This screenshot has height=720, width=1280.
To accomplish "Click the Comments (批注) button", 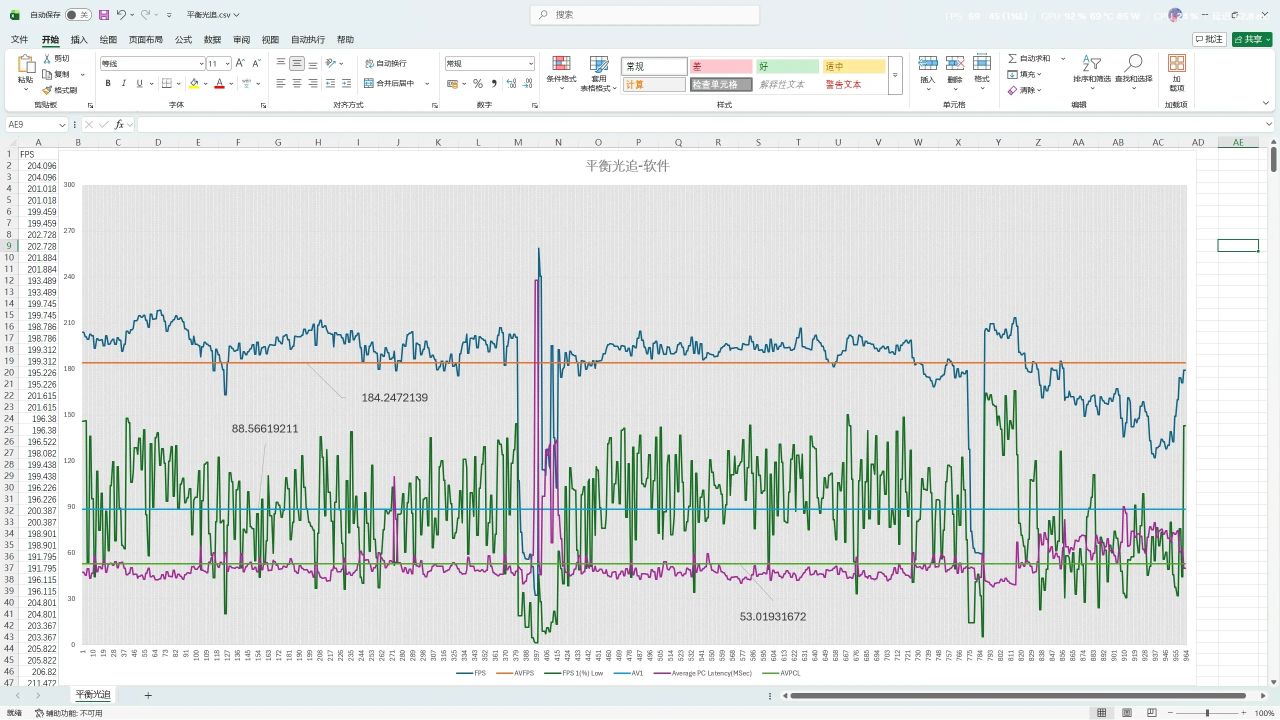I will point(1209,39).
